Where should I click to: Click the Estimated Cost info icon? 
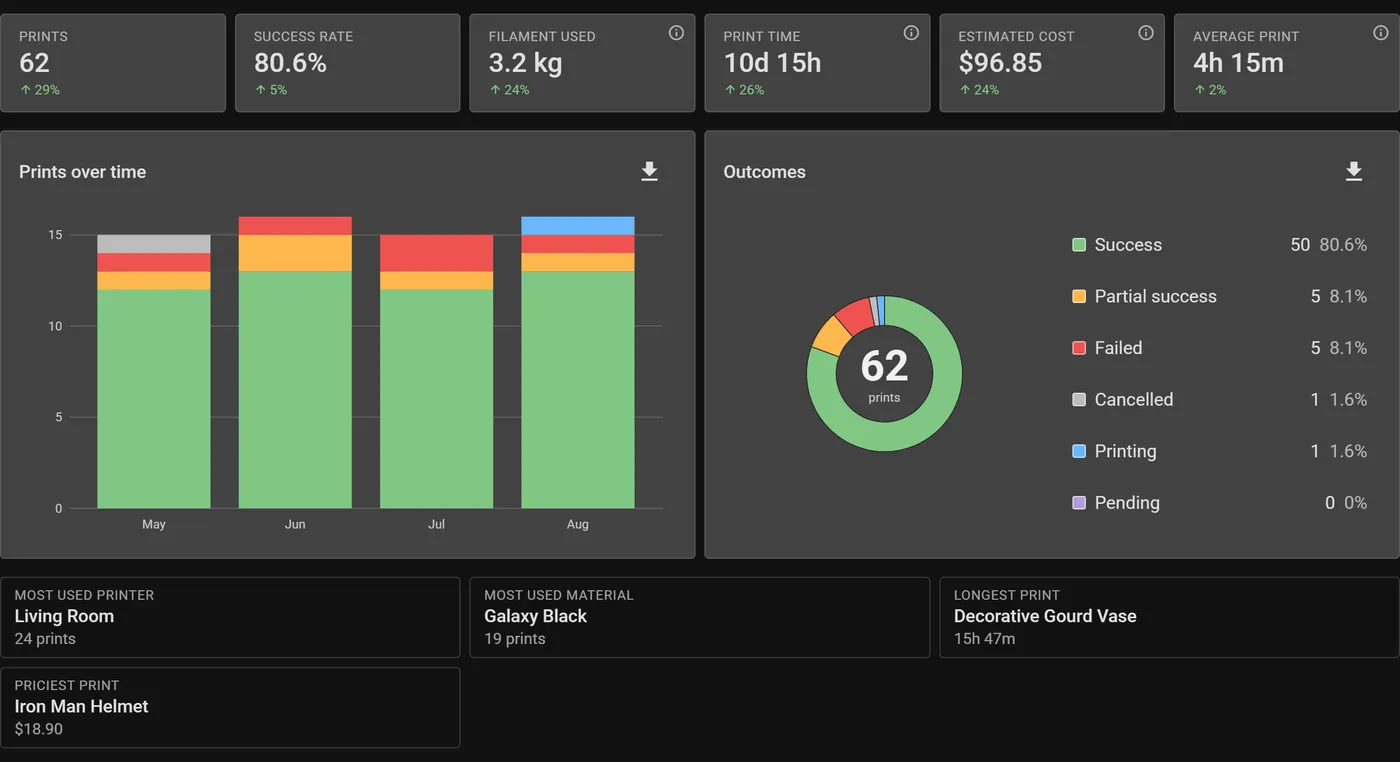(x=1146, y=33)
